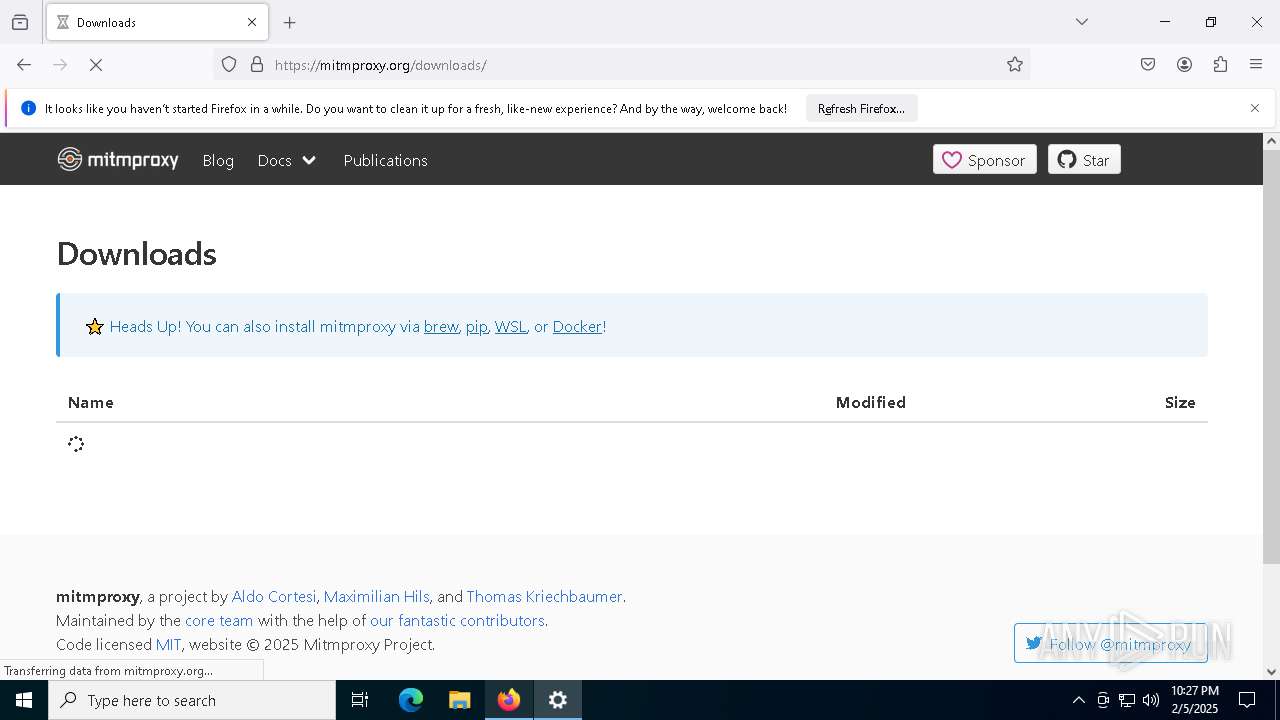The image size is (1280, 720).
Task: Open Firefox View recent browsing icon
Action: point(20,22)
